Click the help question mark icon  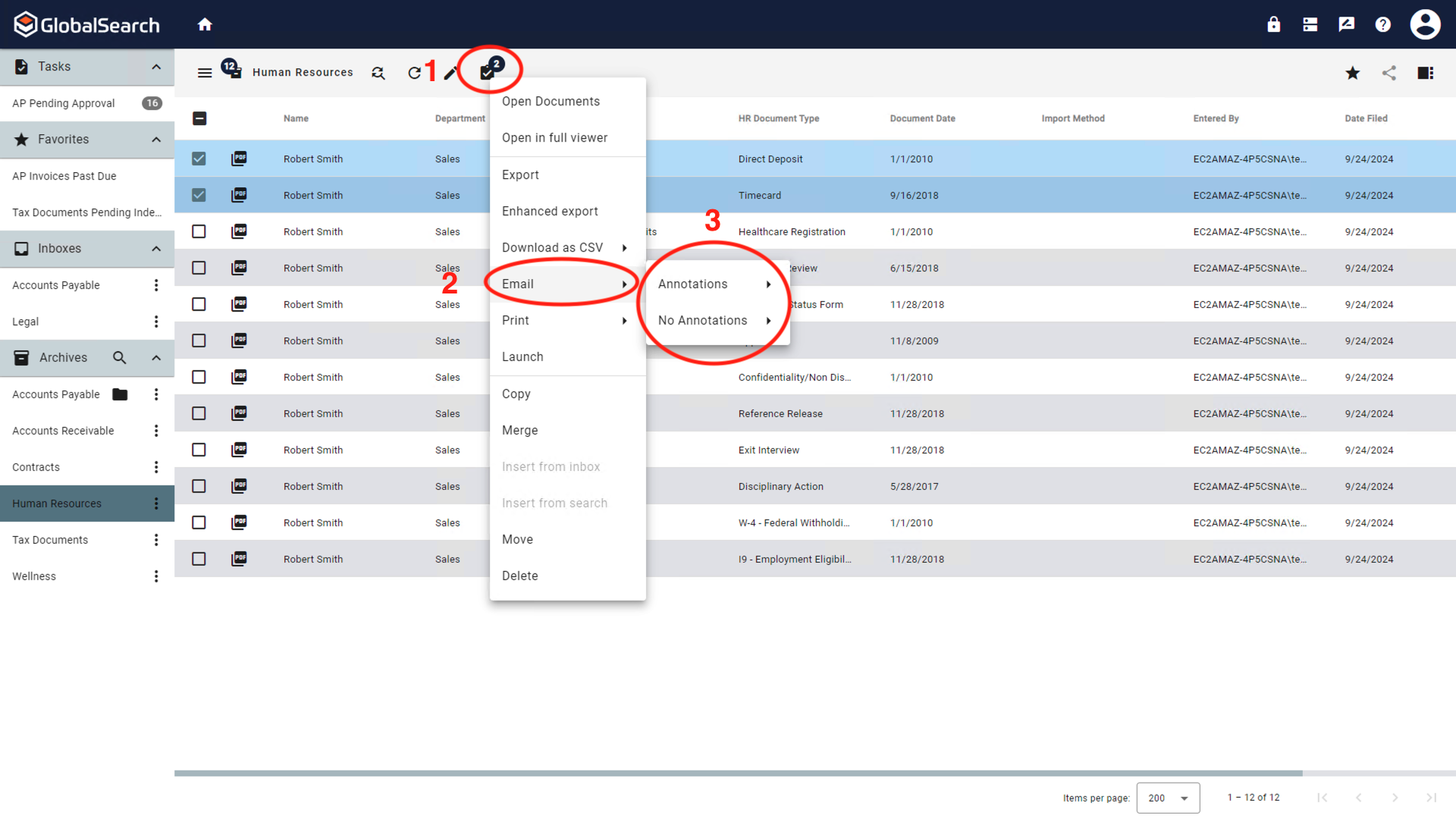(1382, 24)
